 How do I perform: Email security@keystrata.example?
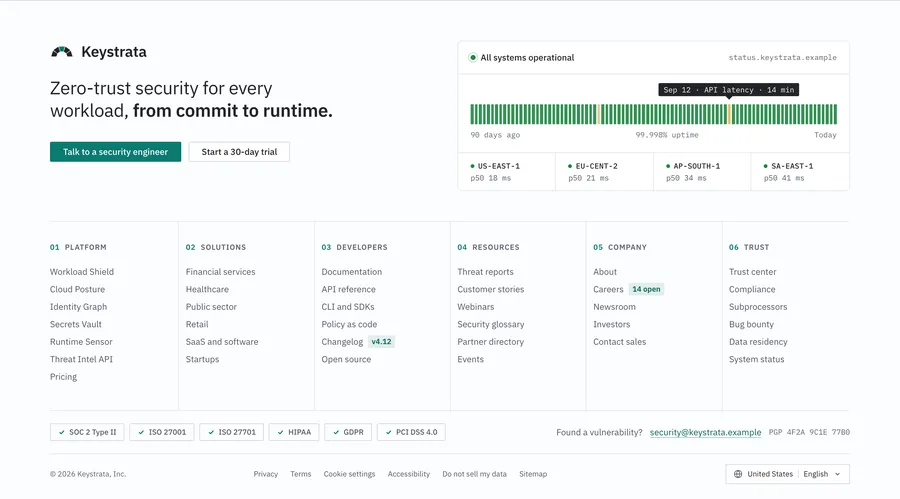pos(705,432)
